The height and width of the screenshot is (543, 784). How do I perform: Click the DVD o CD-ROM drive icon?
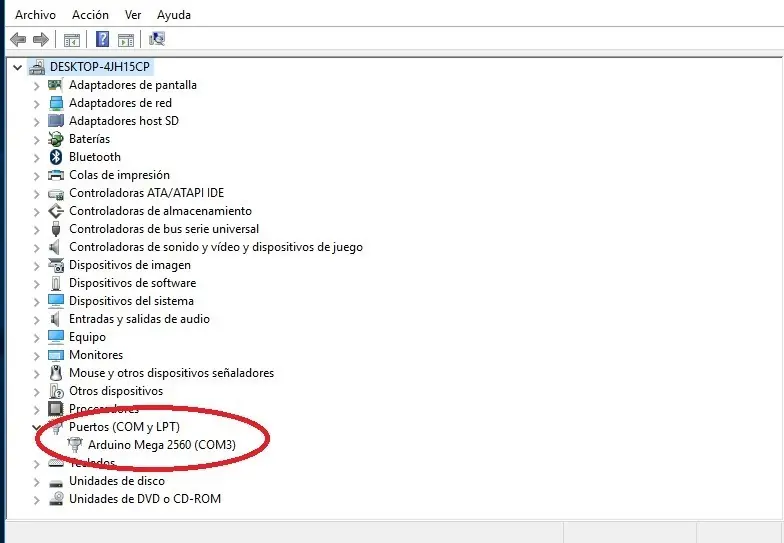click(x=56, y=498)
